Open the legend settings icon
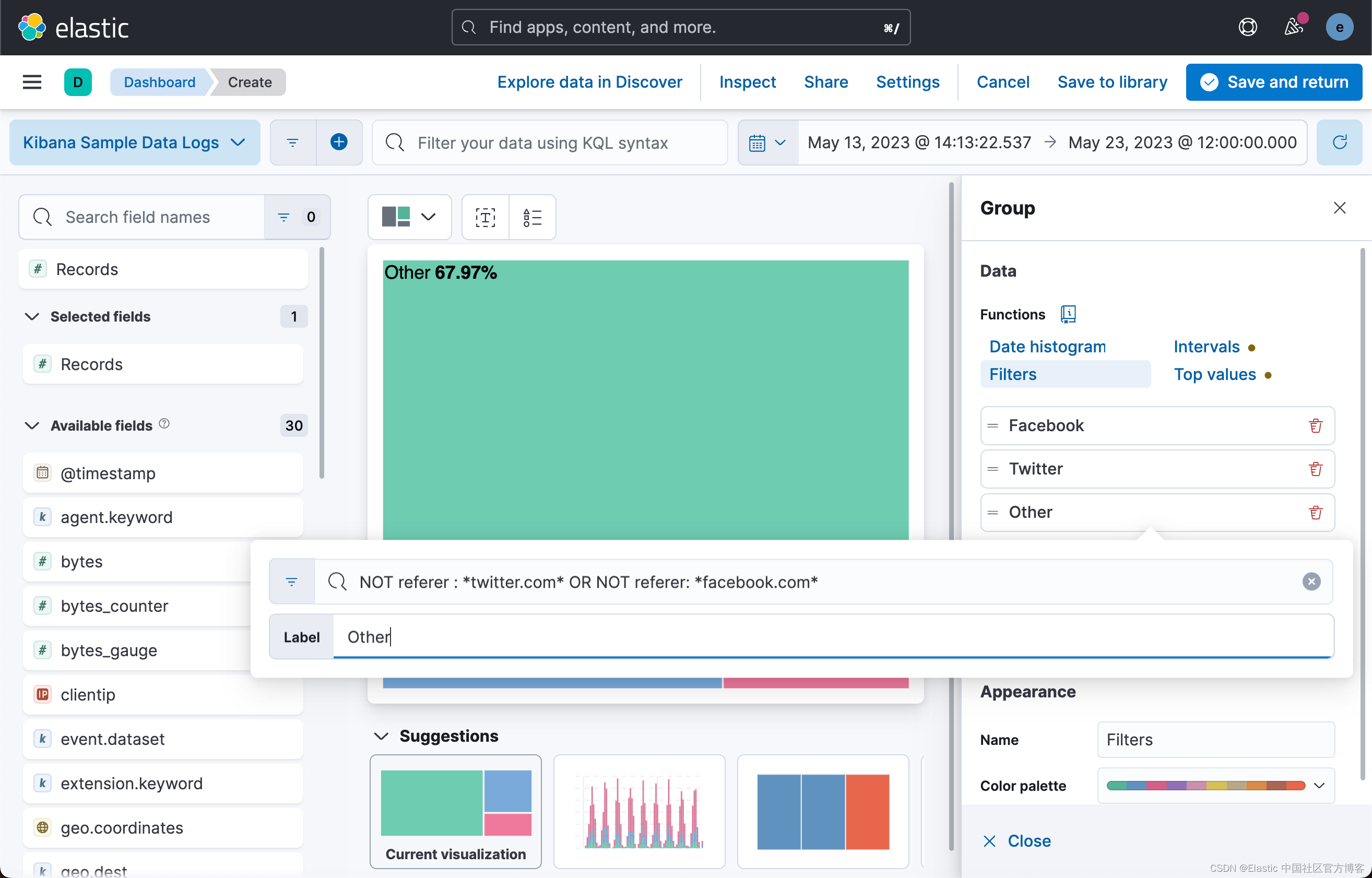 [x=533, y=217]
